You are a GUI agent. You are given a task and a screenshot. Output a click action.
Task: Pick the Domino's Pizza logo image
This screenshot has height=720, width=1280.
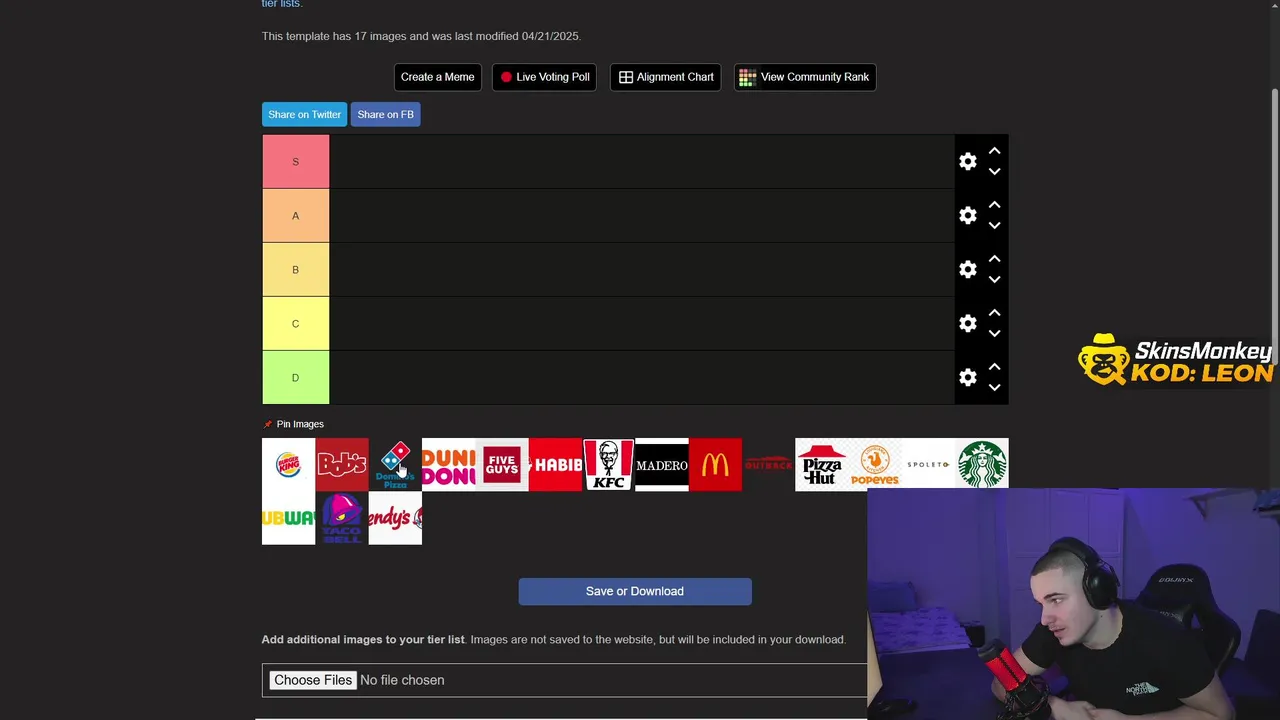pyautogui.click(x=395, y=465)
